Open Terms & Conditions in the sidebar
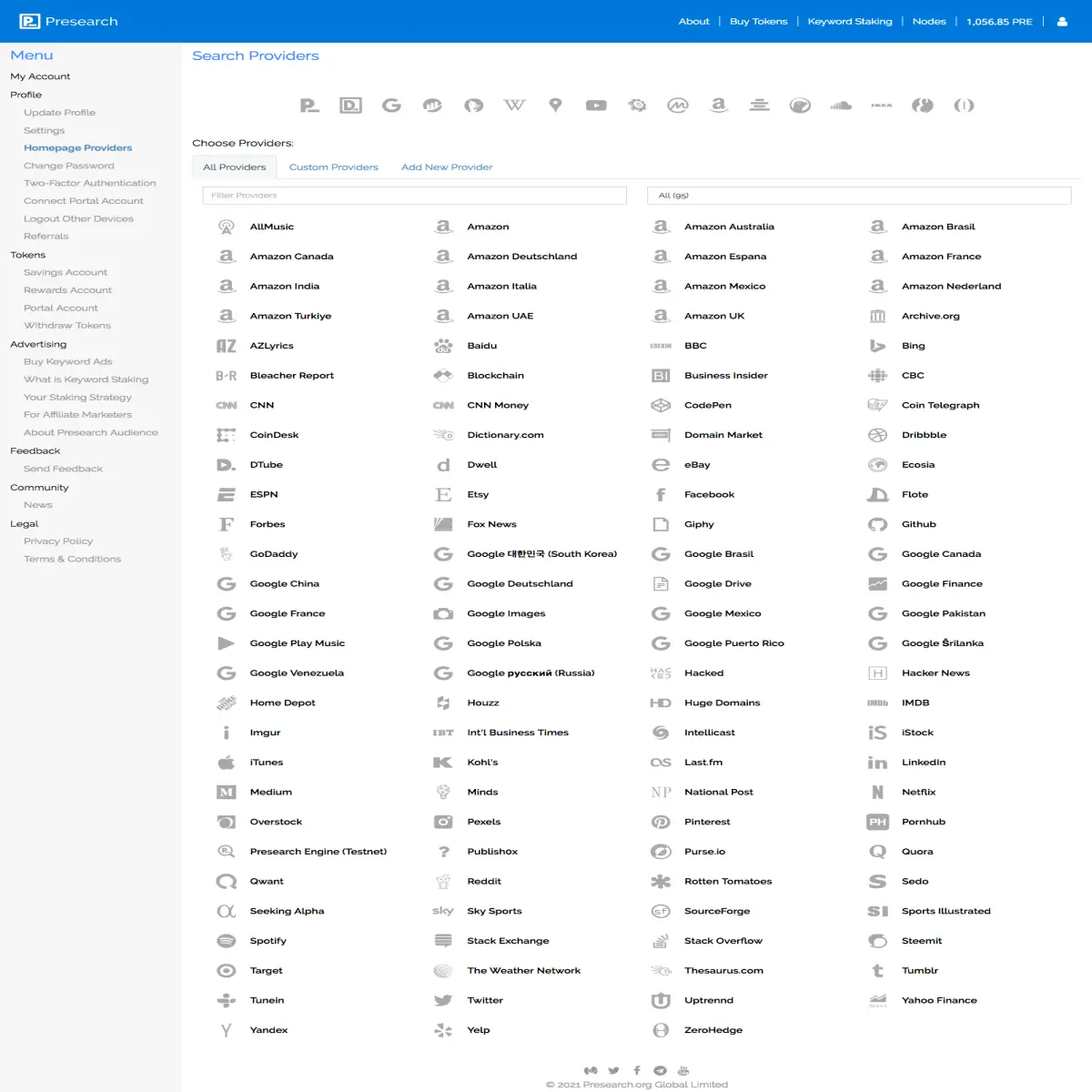Screen dimensions: 1092x1092 click(73, 560)
